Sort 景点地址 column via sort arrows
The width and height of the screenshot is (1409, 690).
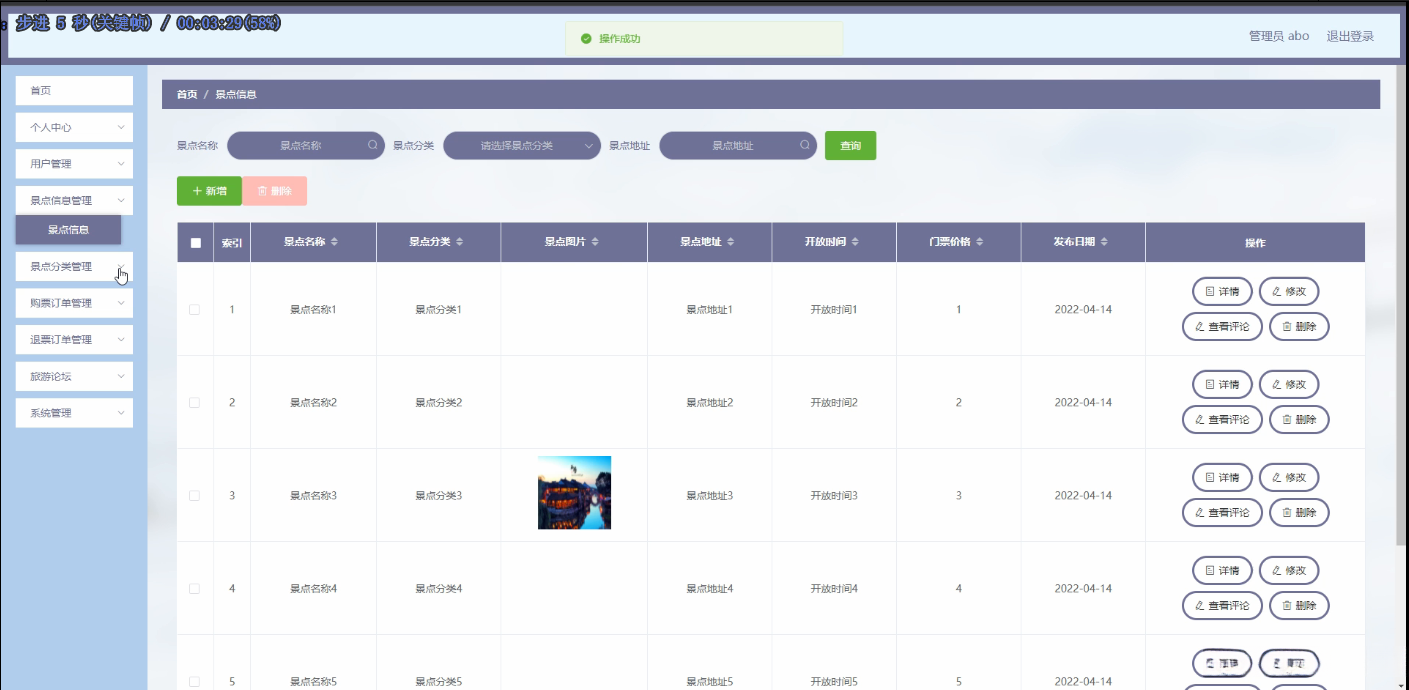(x=731, y=242)
